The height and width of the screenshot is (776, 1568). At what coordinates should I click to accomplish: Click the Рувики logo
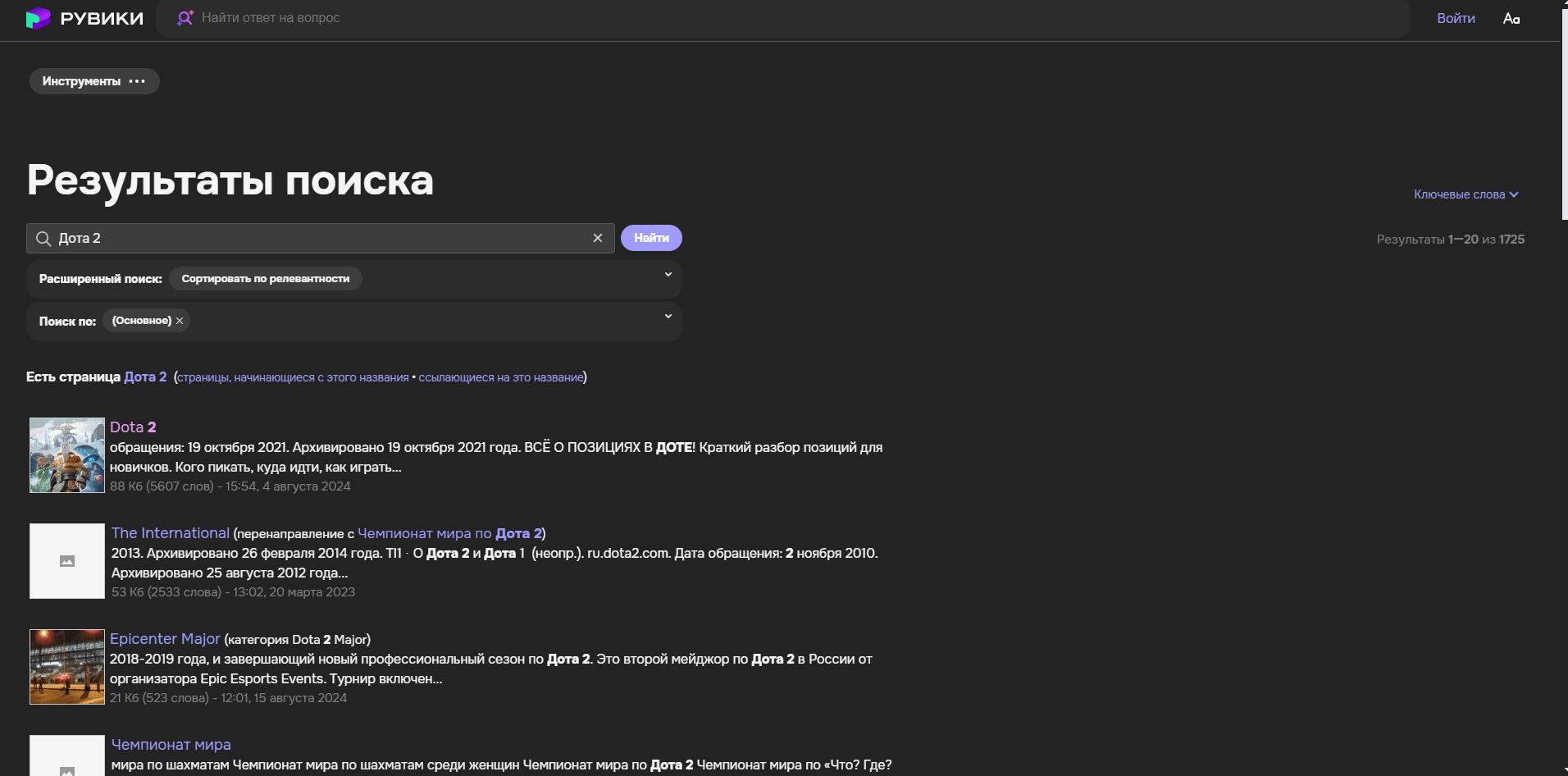[84, 18]
